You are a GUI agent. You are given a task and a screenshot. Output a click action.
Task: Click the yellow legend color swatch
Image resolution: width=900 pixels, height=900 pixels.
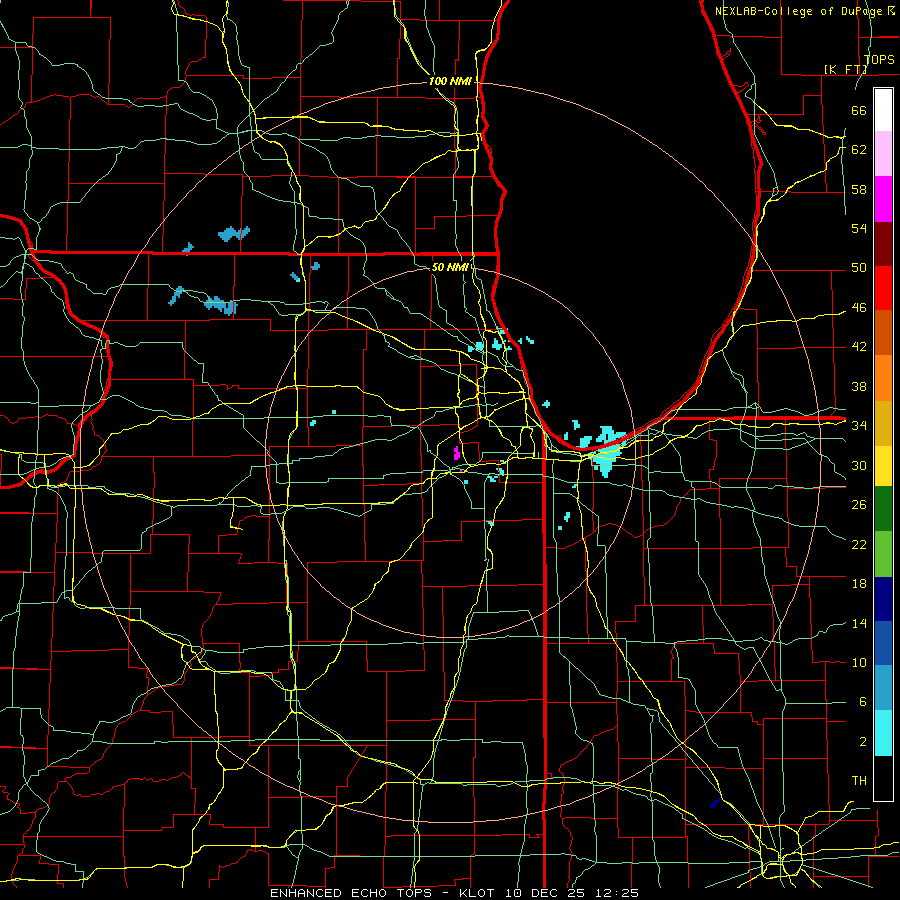click(883, 466)
